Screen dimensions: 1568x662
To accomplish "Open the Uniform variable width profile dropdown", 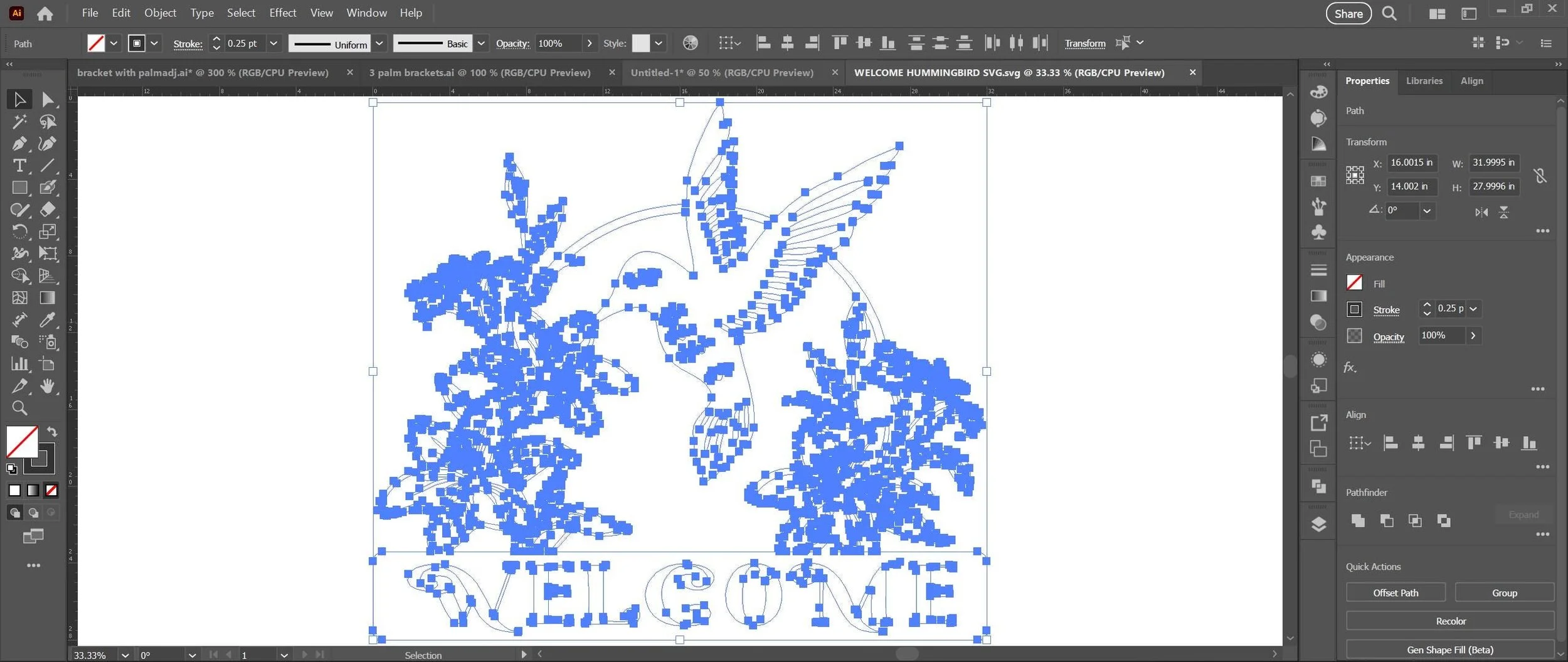I will pyautogui.click(x=379, y=43).
